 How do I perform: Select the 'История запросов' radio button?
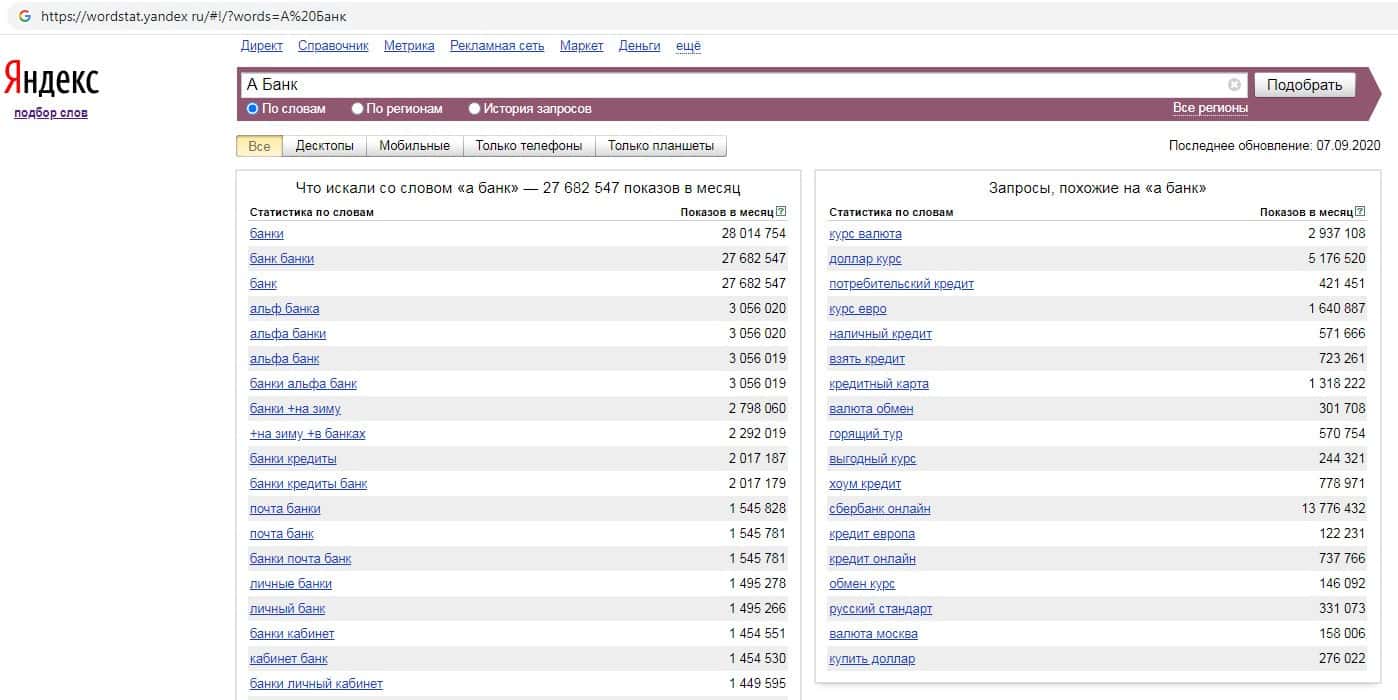tap(475, 108)
